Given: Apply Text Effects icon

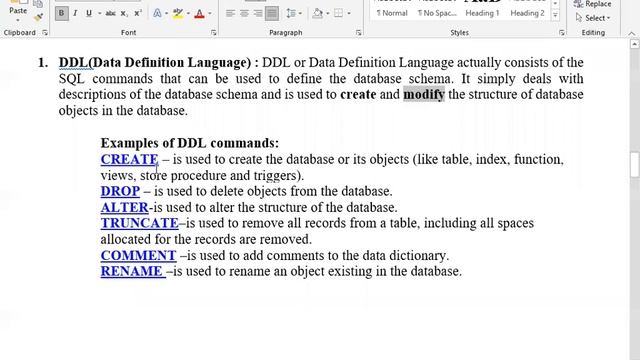Looking at the screenshot, I should [x=157, y=13].
